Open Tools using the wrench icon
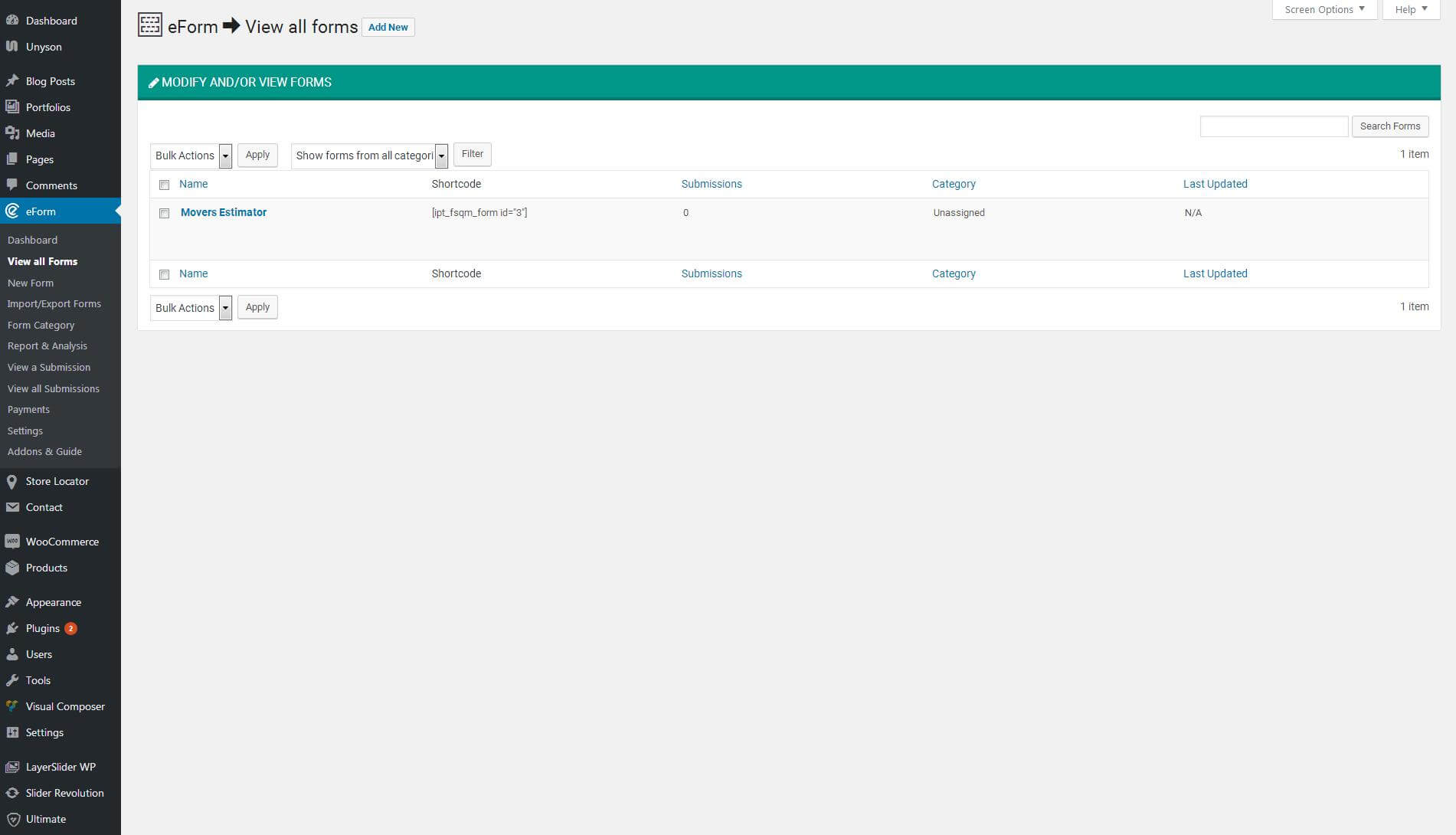Viewport: 1456px width, 835px height. [x=12, y=680]
